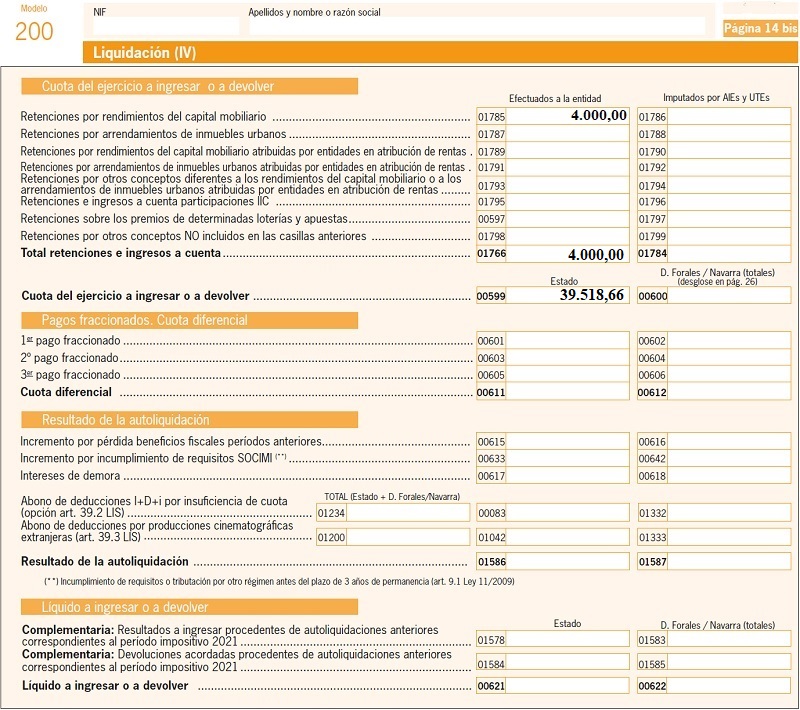Click input box 01786
Viewport: 800px width, 710px height.
pos(729,117)
